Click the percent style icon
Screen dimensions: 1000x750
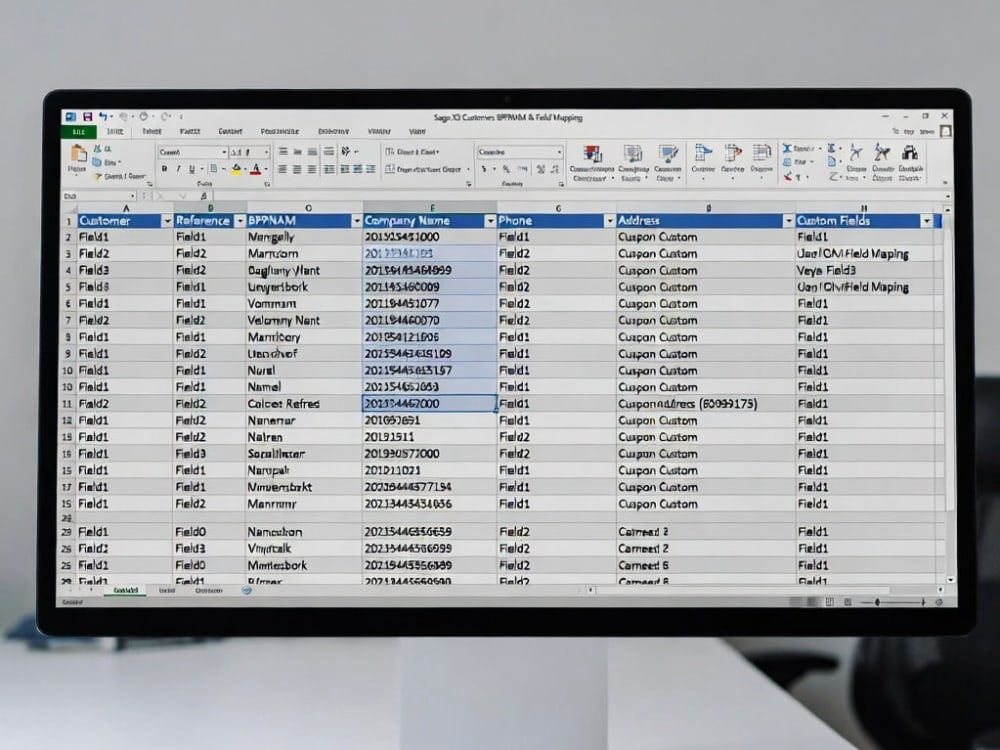coord(506,169)
